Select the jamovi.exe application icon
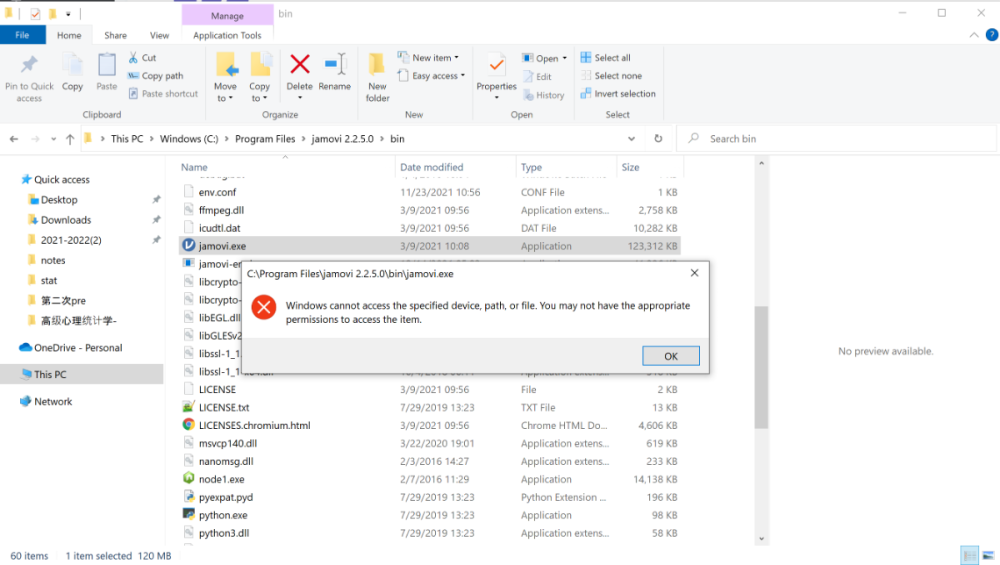 (188, 246)
